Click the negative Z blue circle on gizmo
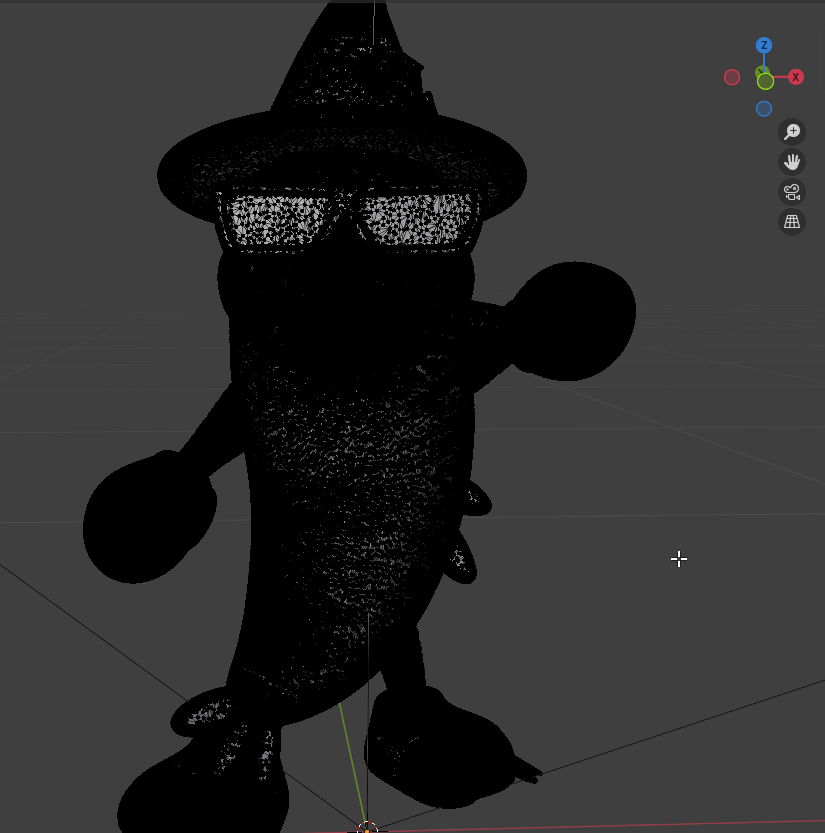The image size is (825, 833). (764, 109)
